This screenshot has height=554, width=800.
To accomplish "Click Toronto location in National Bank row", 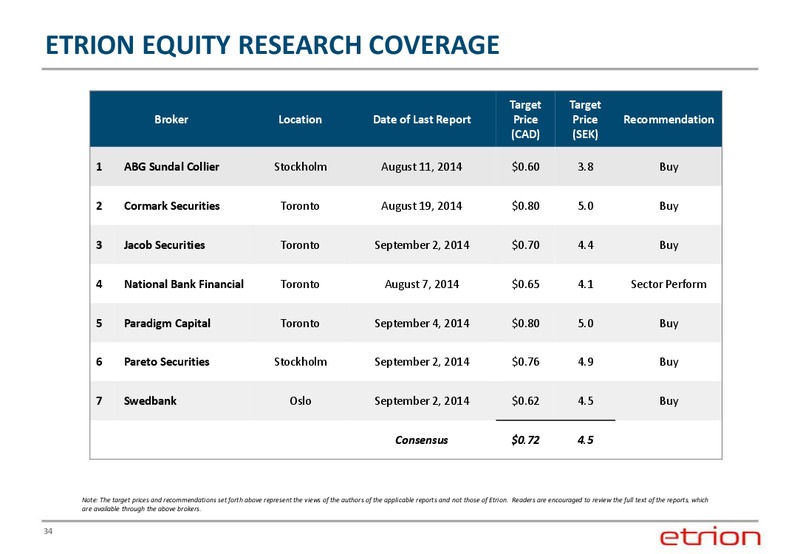I will pyautogui.click(x=300, y=284).
